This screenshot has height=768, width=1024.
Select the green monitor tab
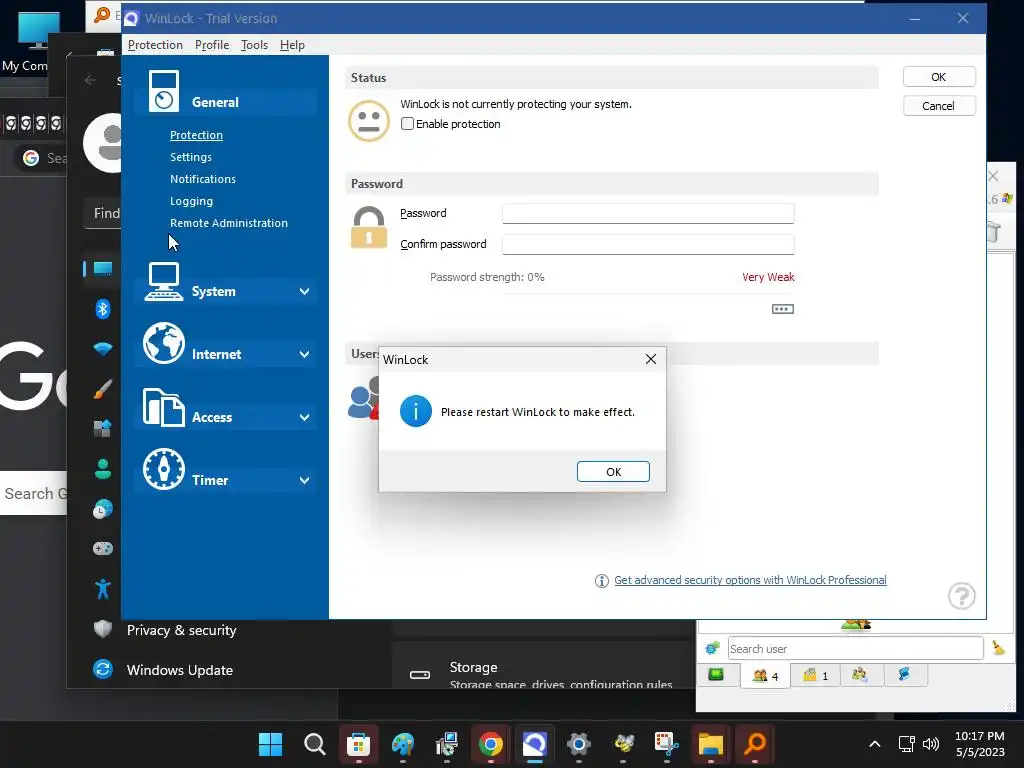pos(716,675)
